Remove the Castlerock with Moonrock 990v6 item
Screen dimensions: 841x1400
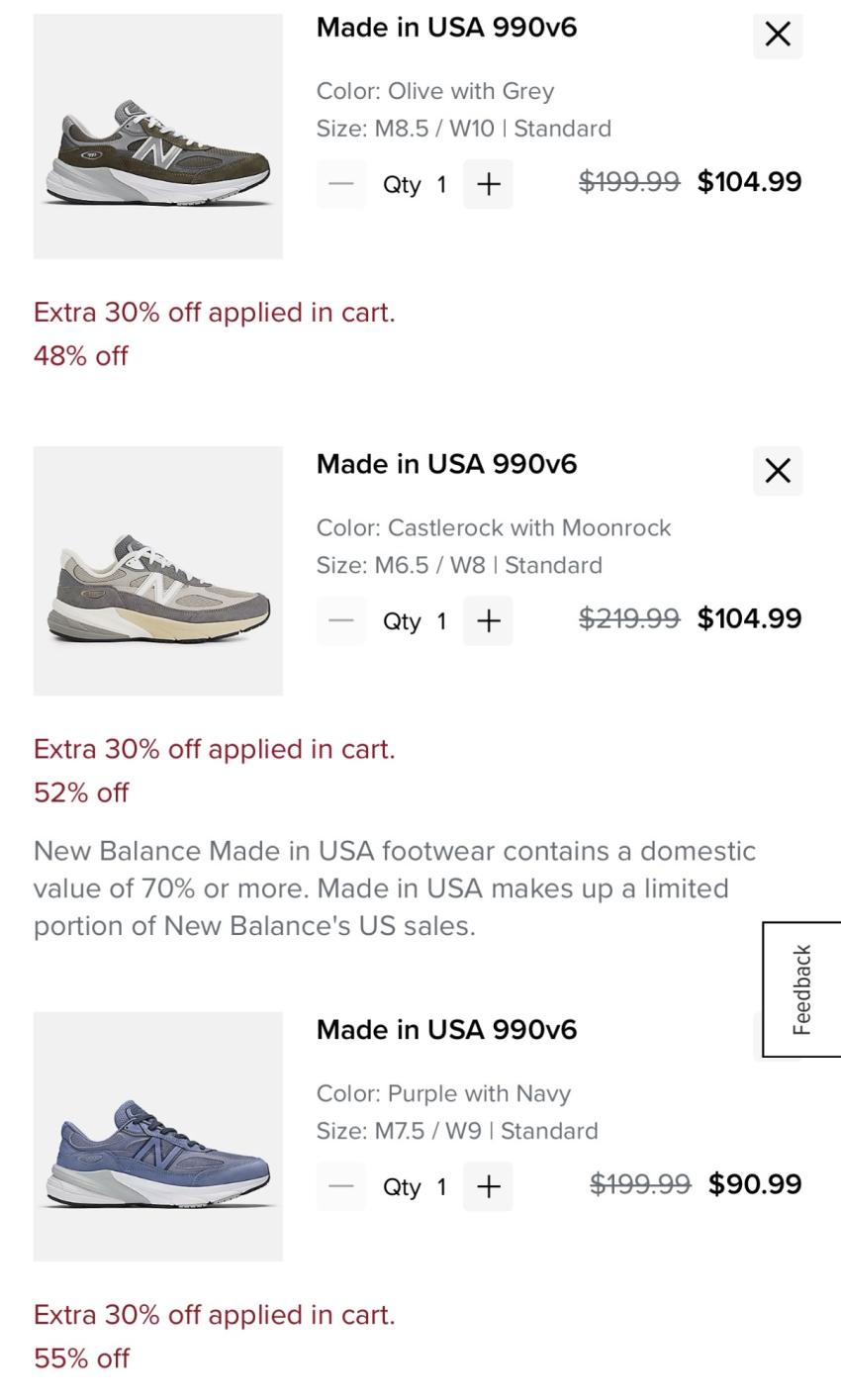[x=778, y=471]
